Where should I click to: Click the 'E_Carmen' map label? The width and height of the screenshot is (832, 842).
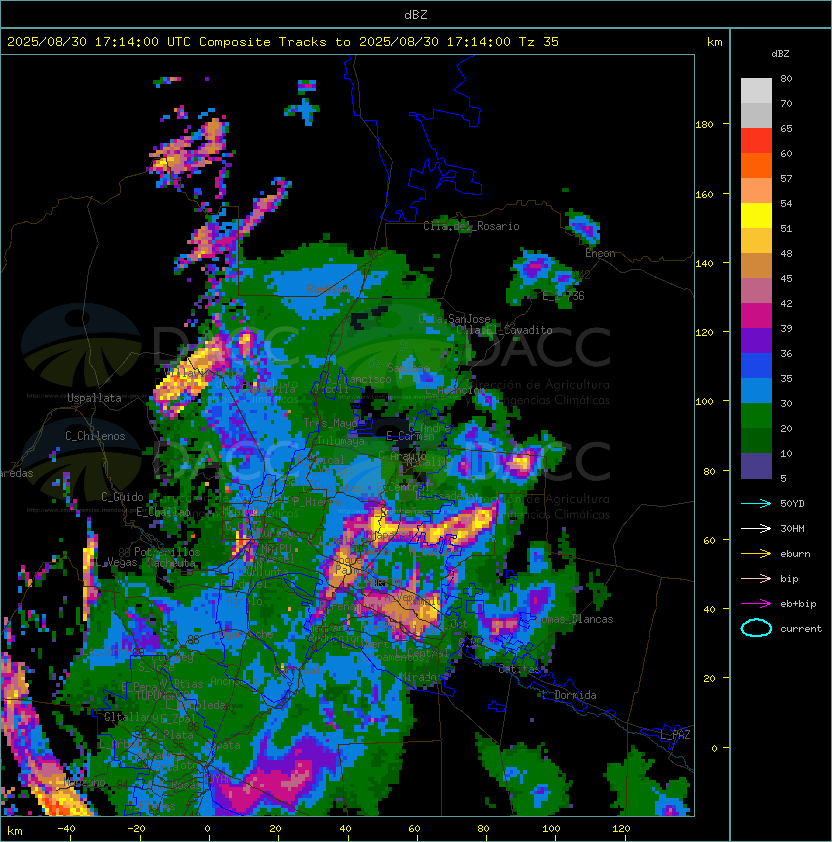[x=410, y=436]
